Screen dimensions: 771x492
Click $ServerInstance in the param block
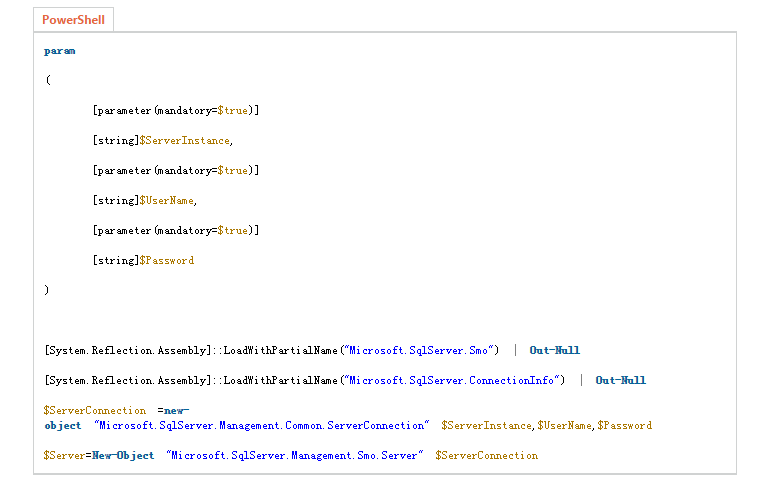click(184, 141)
